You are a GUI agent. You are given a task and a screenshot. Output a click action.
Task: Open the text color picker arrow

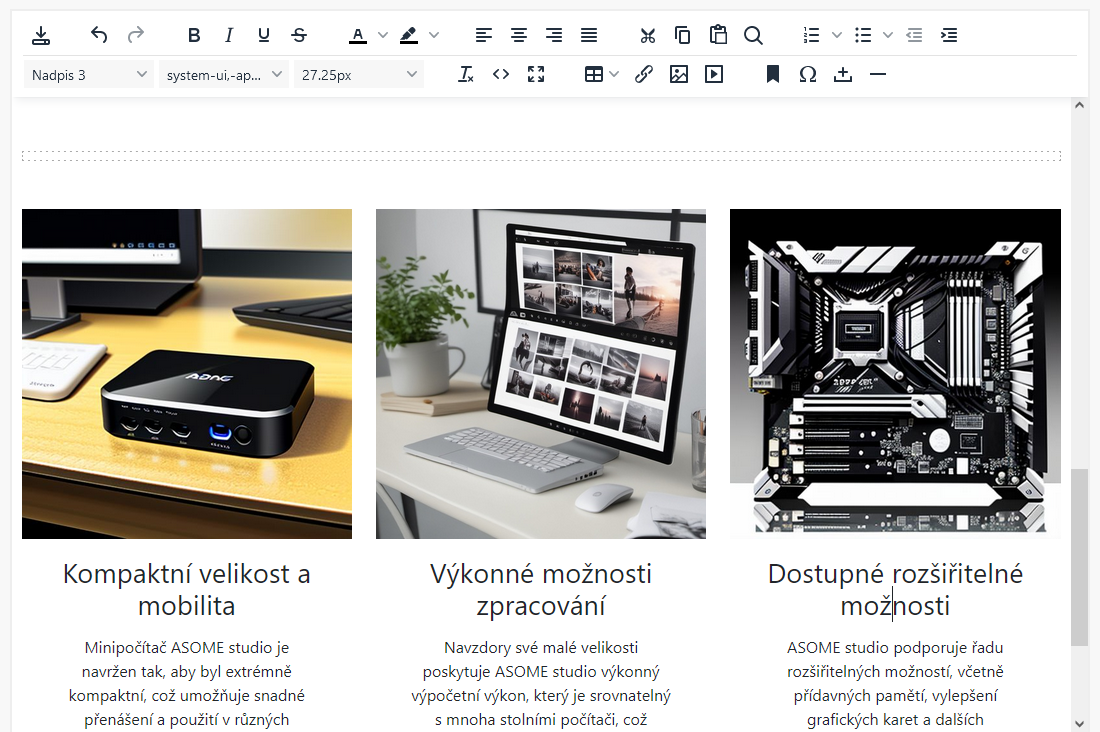point(383,36)
